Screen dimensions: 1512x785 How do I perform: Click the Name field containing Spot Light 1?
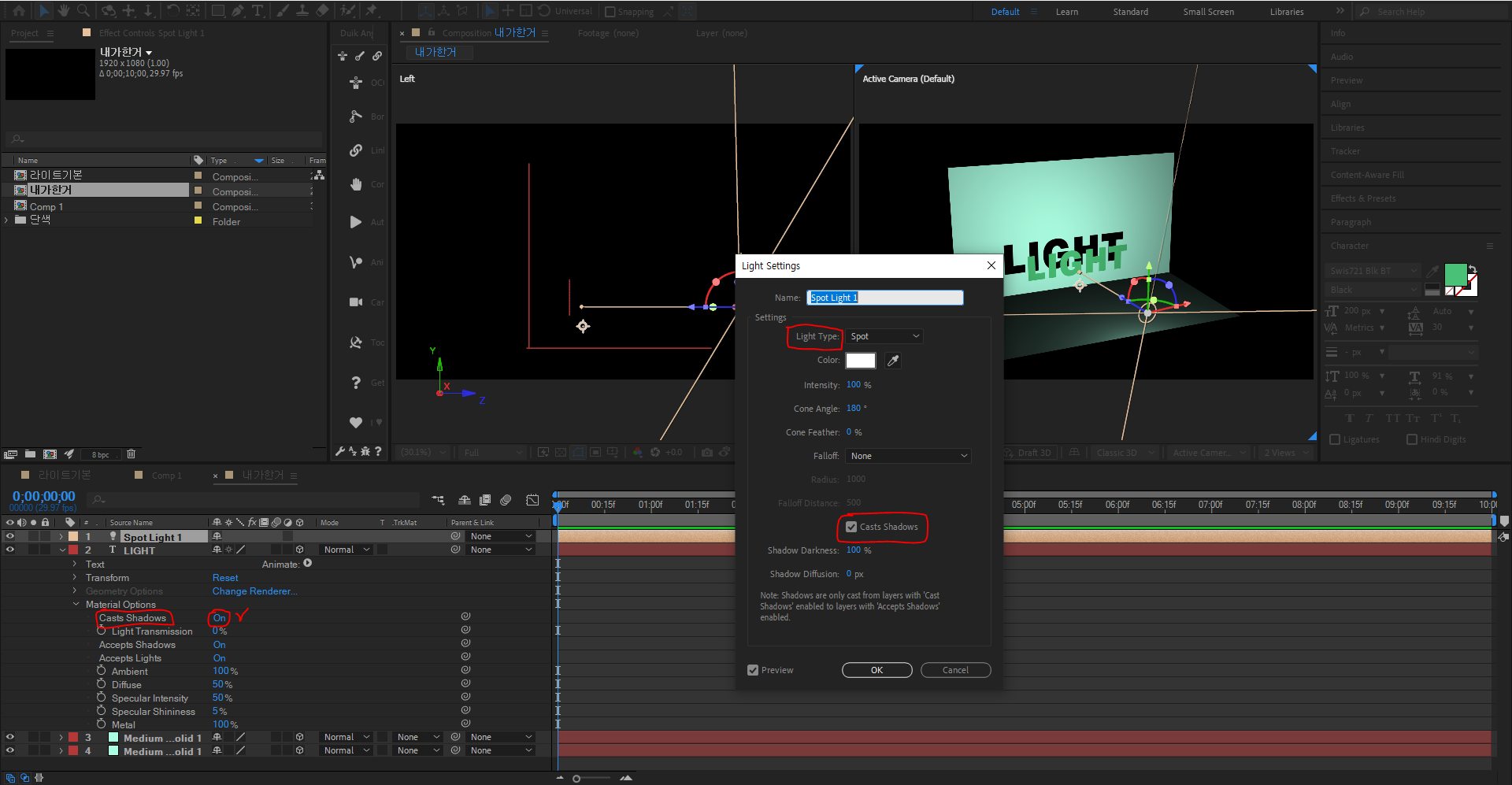point(884,298)
